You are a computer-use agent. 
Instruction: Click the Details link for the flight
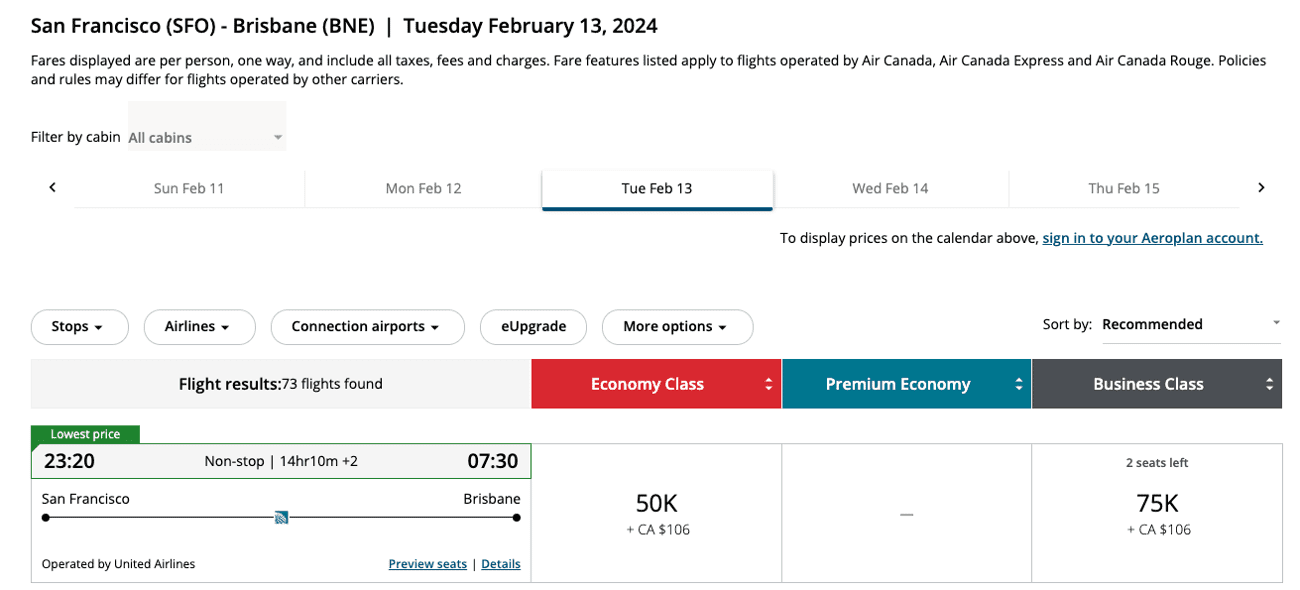(500, 563)
